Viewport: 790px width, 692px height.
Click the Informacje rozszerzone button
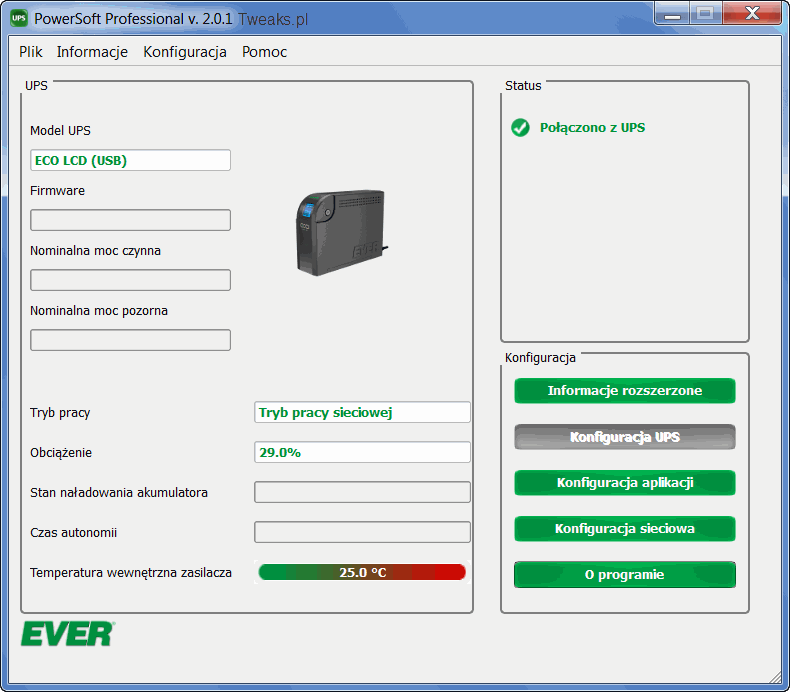pos(625,391)
